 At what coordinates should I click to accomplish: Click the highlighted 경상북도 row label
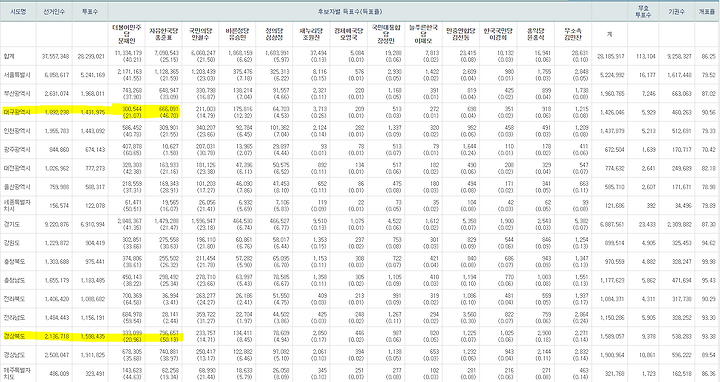14,337
